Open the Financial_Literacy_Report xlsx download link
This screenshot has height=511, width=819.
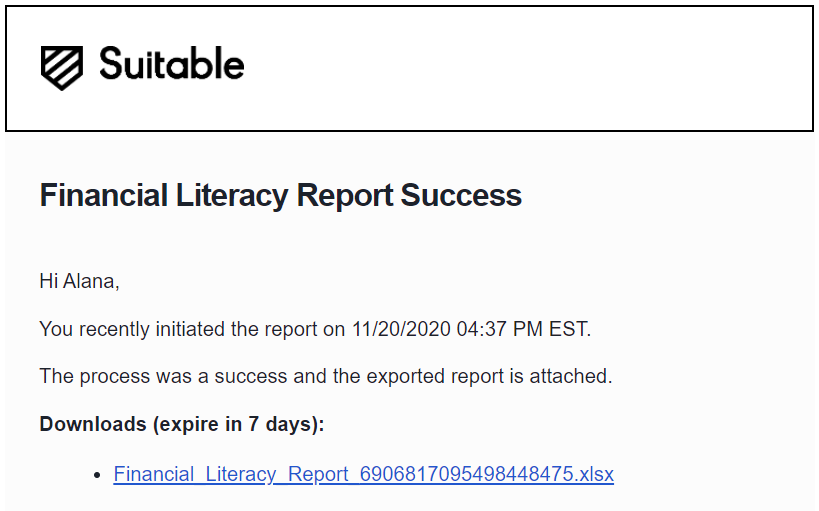[x=364, y=474]
